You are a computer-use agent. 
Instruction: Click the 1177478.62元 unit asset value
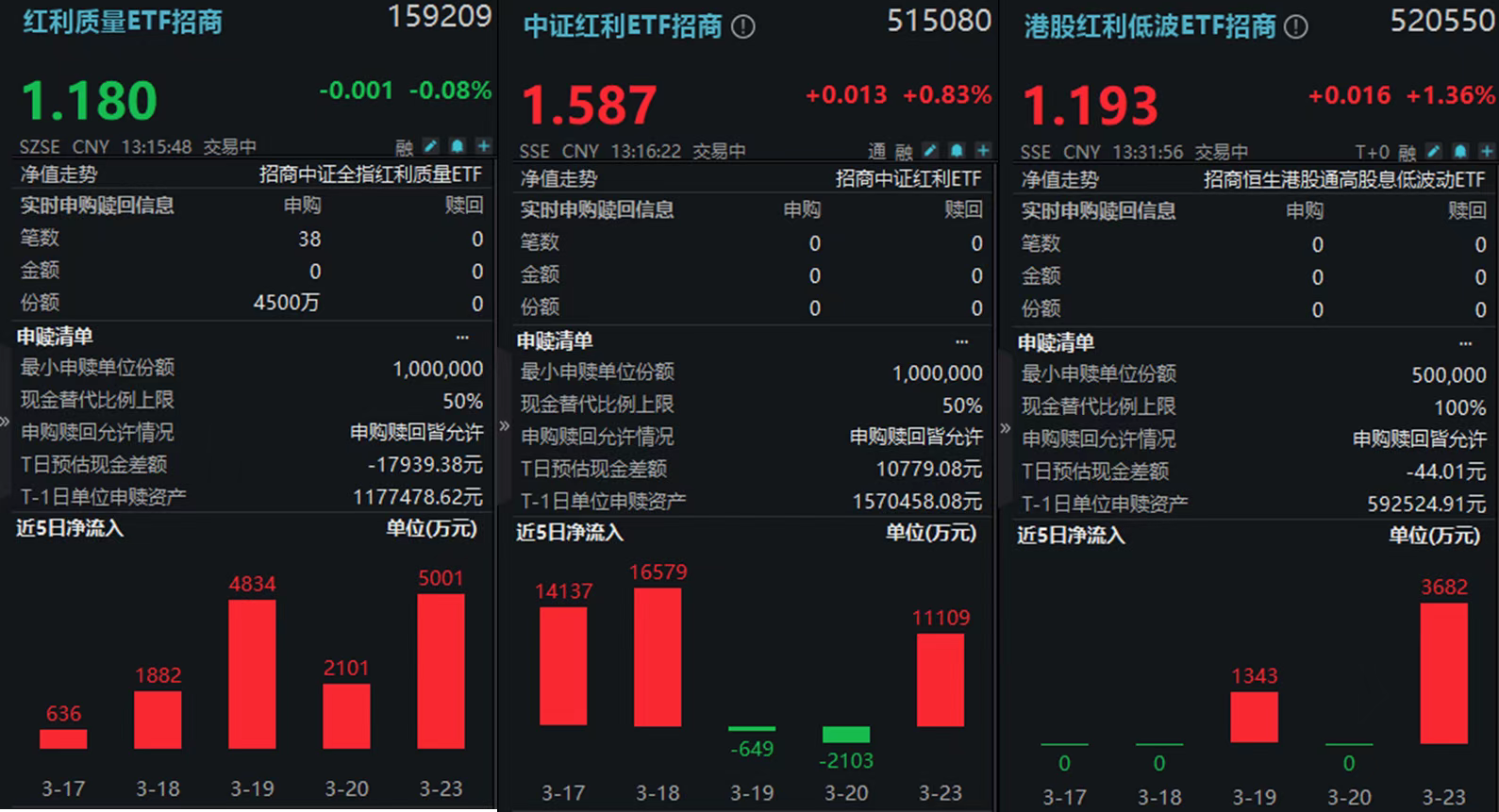(x=418, y=497)
